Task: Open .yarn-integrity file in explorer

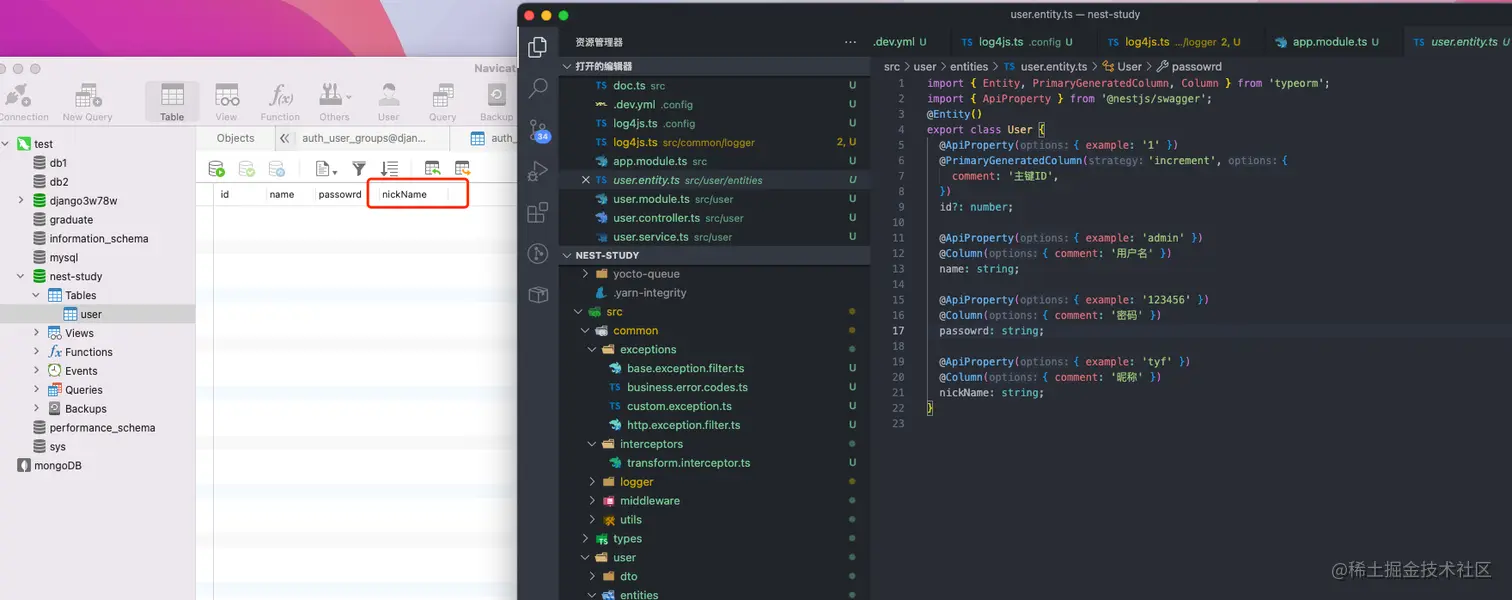Action: click(649, 292)
